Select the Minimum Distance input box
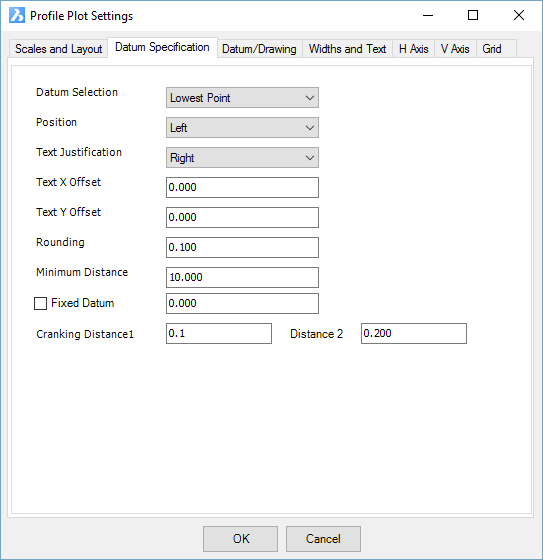 coord(242,278)
